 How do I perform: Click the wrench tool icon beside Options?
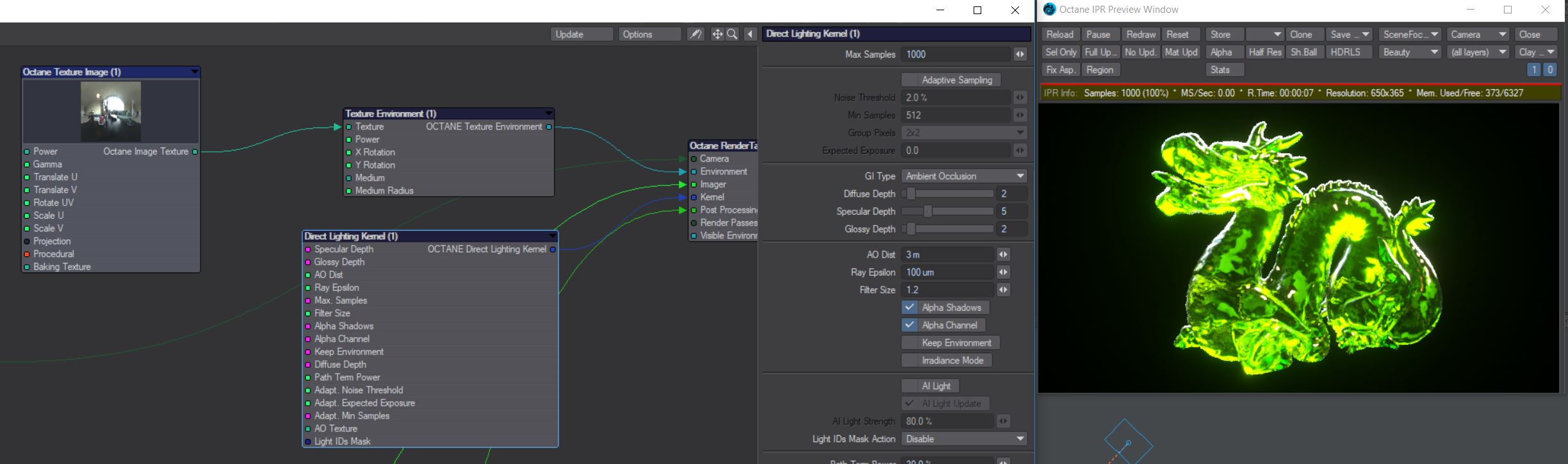[x=695, y=34]
